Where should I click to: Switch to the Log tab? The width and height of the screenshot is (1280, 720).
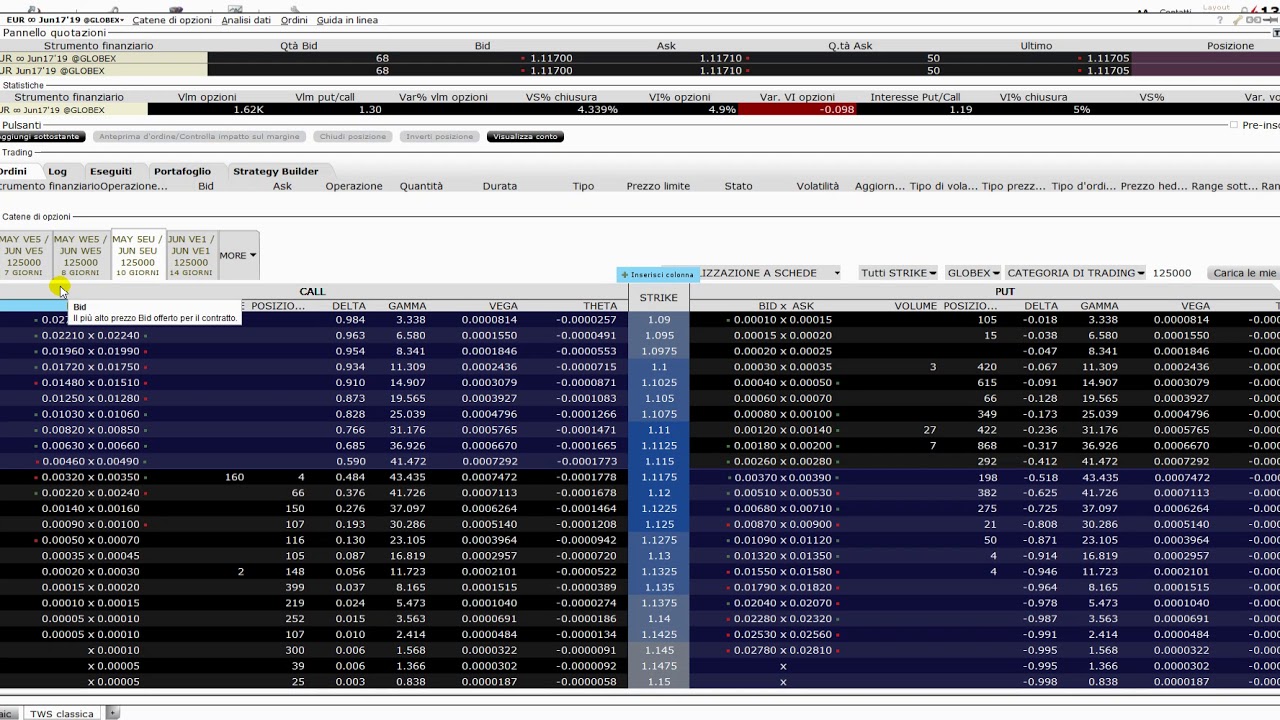57,171
